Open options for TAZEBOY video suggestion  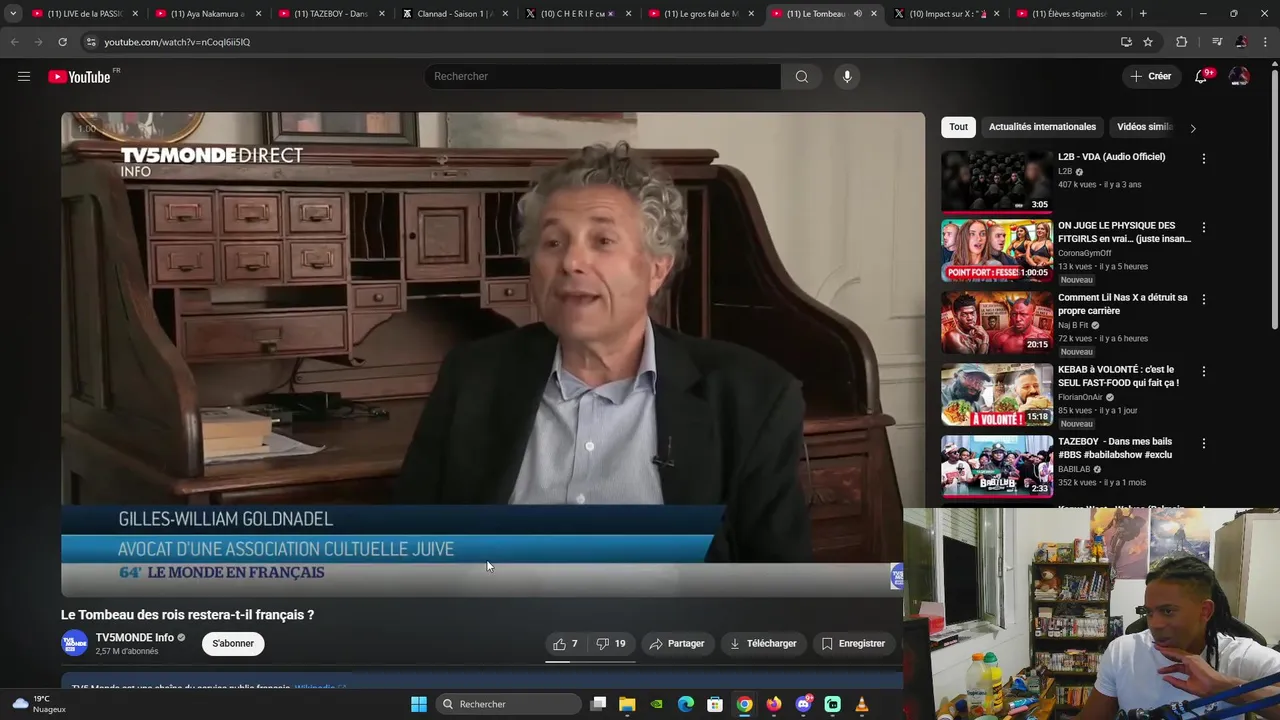point(1203,444)
